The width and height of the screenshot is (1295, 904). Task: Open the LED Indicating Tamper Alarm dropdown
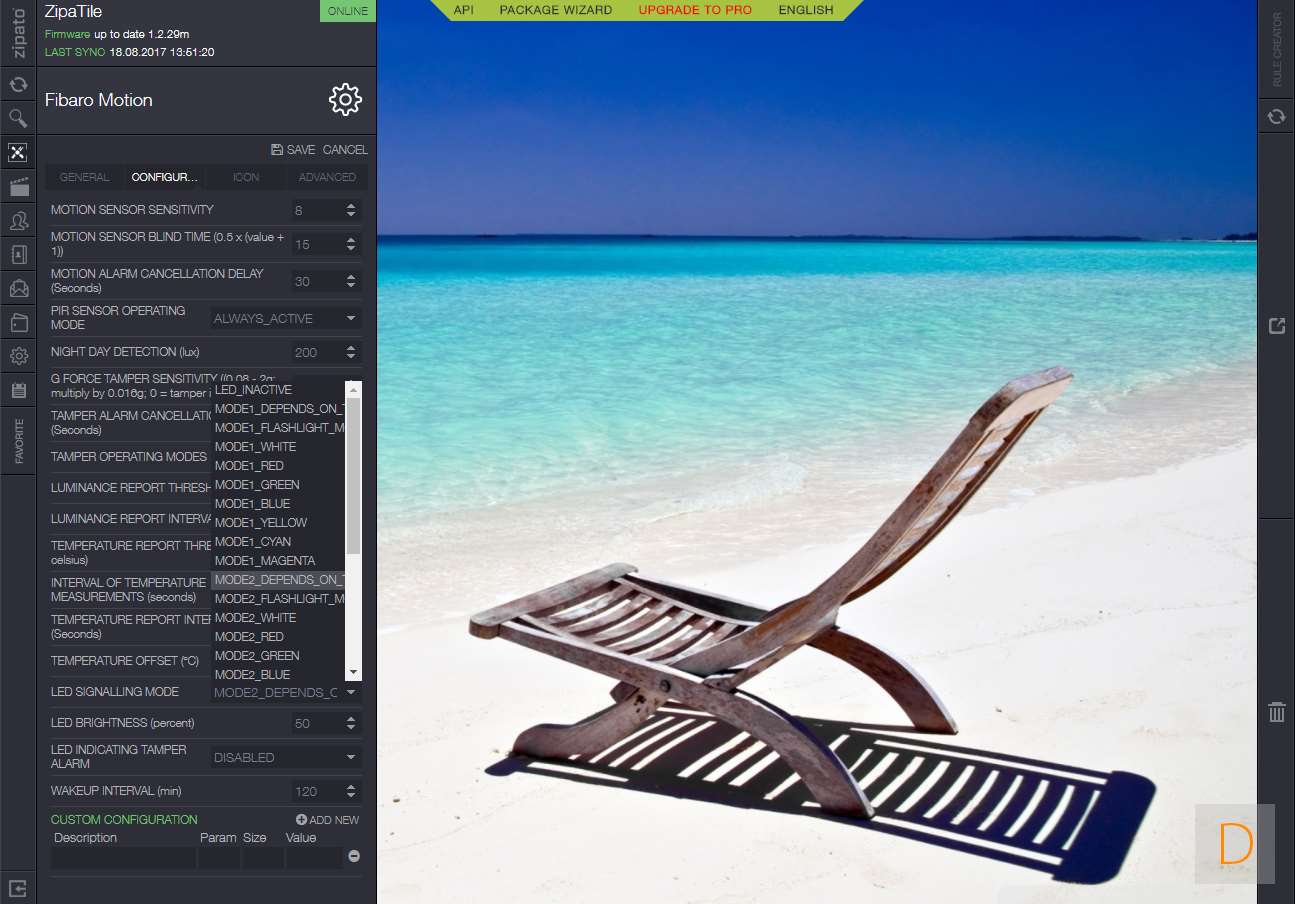285,757
